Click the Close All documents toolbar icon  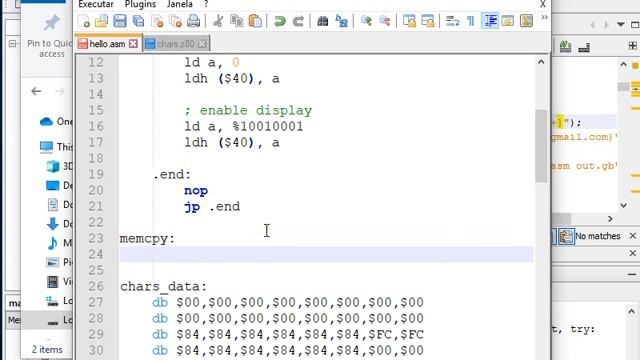click(176, 21)
